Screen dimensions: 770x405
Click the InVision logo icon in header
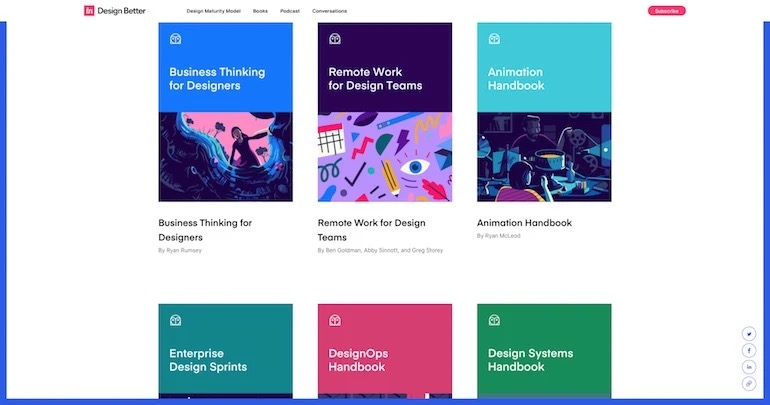89,11
